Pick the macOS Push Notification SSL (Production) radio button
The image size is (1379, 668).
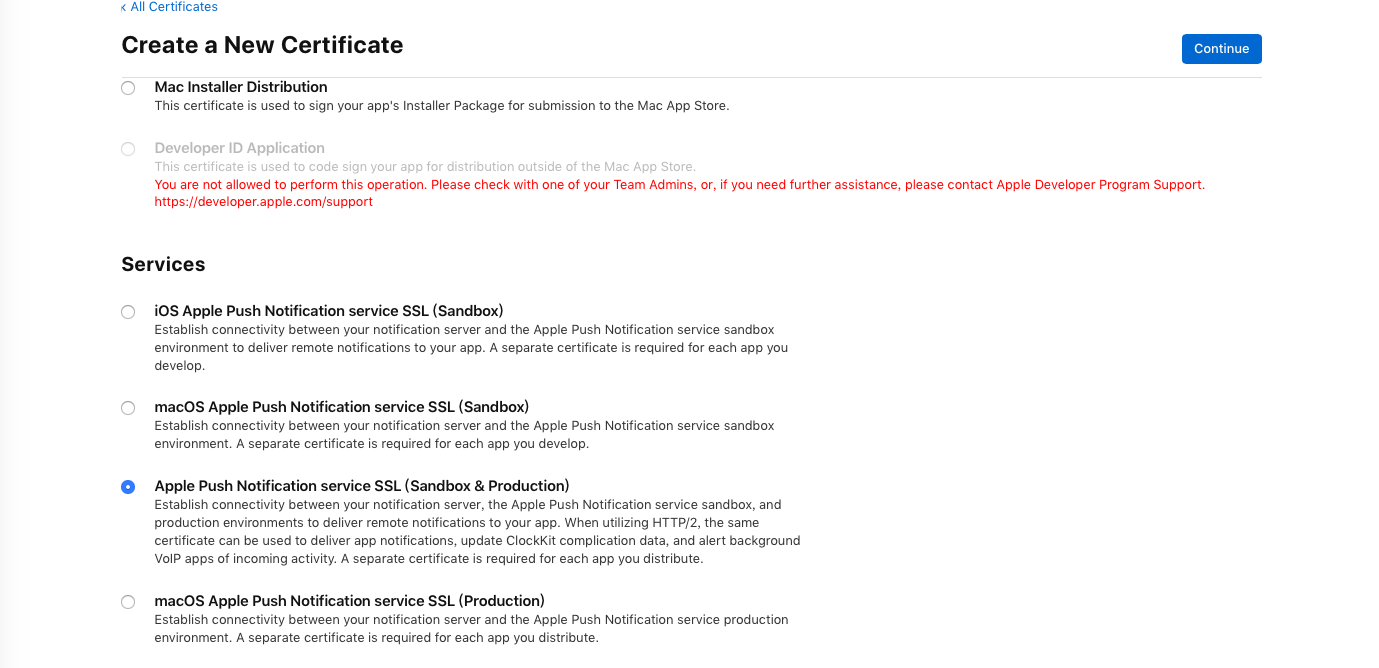[128, 602]
